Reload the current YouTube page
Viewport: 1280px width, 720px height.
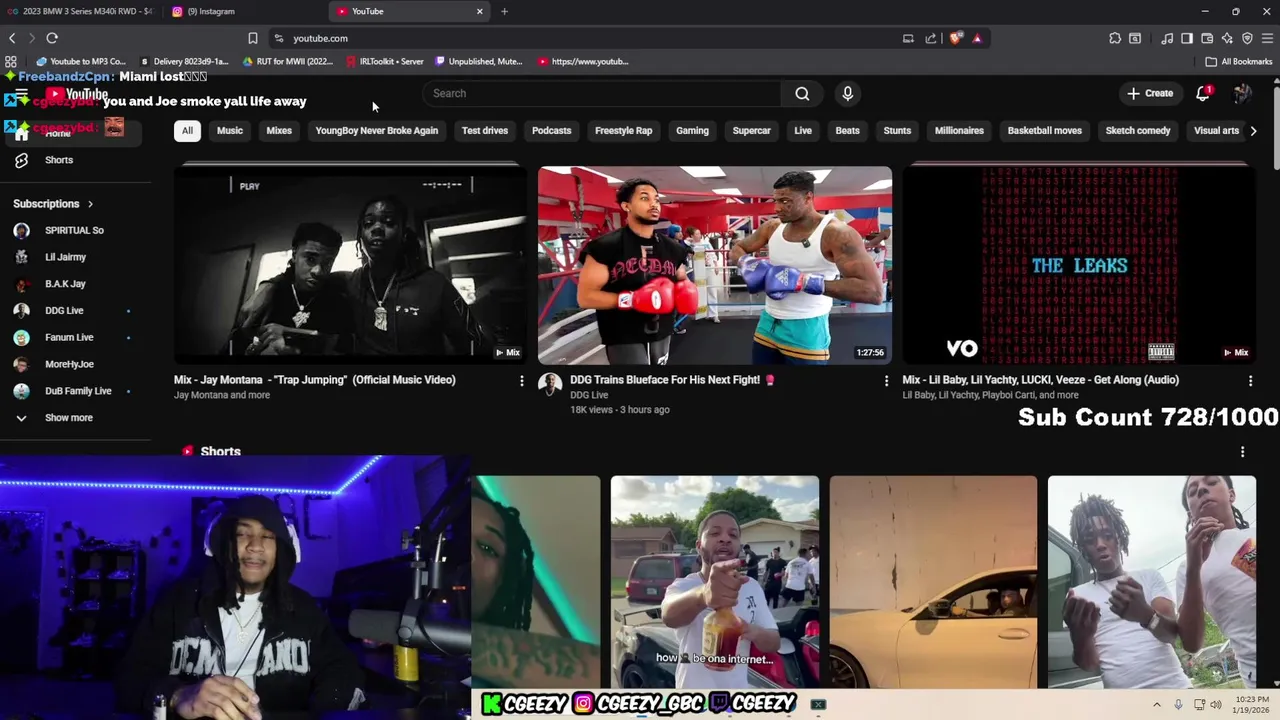(x=52, y=38)
